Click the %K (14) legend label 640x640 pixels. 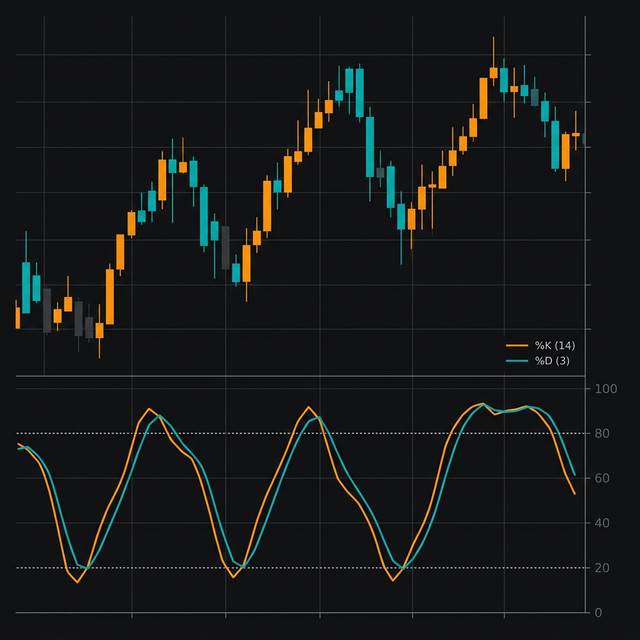tap(554, 345)
